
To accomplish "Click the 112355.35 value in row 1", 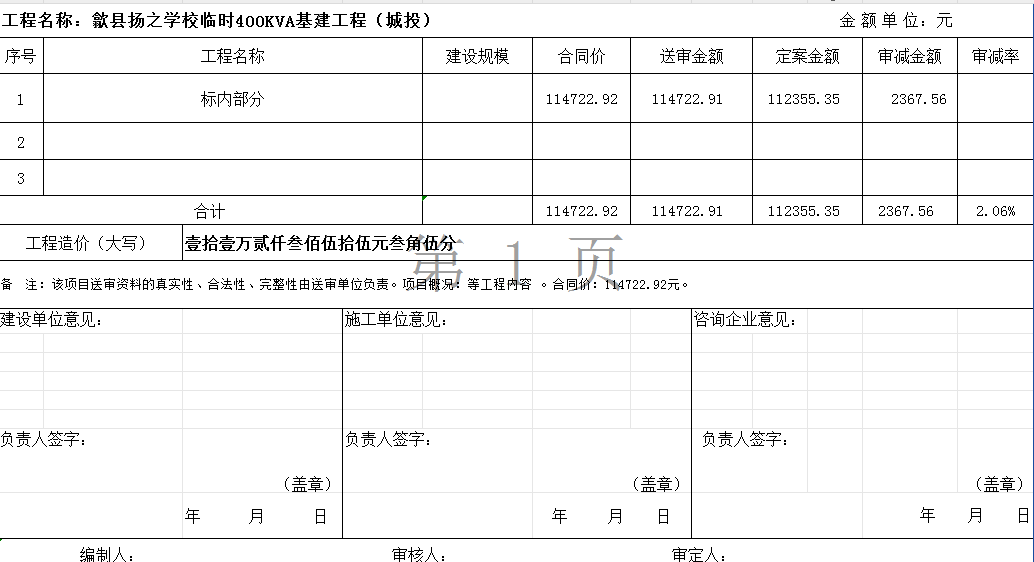I will pos(804,99).
